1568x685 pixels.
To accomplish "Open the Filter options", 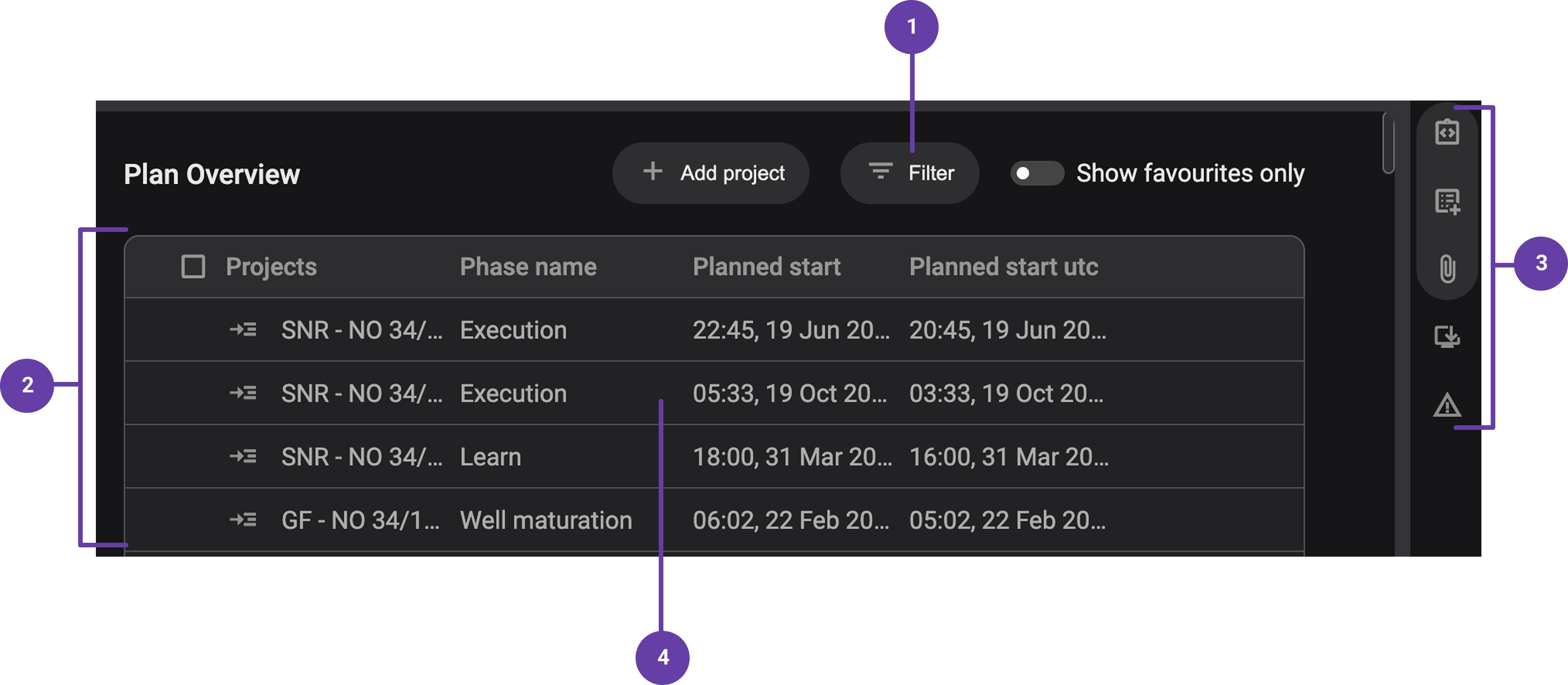I will (909, 172).
